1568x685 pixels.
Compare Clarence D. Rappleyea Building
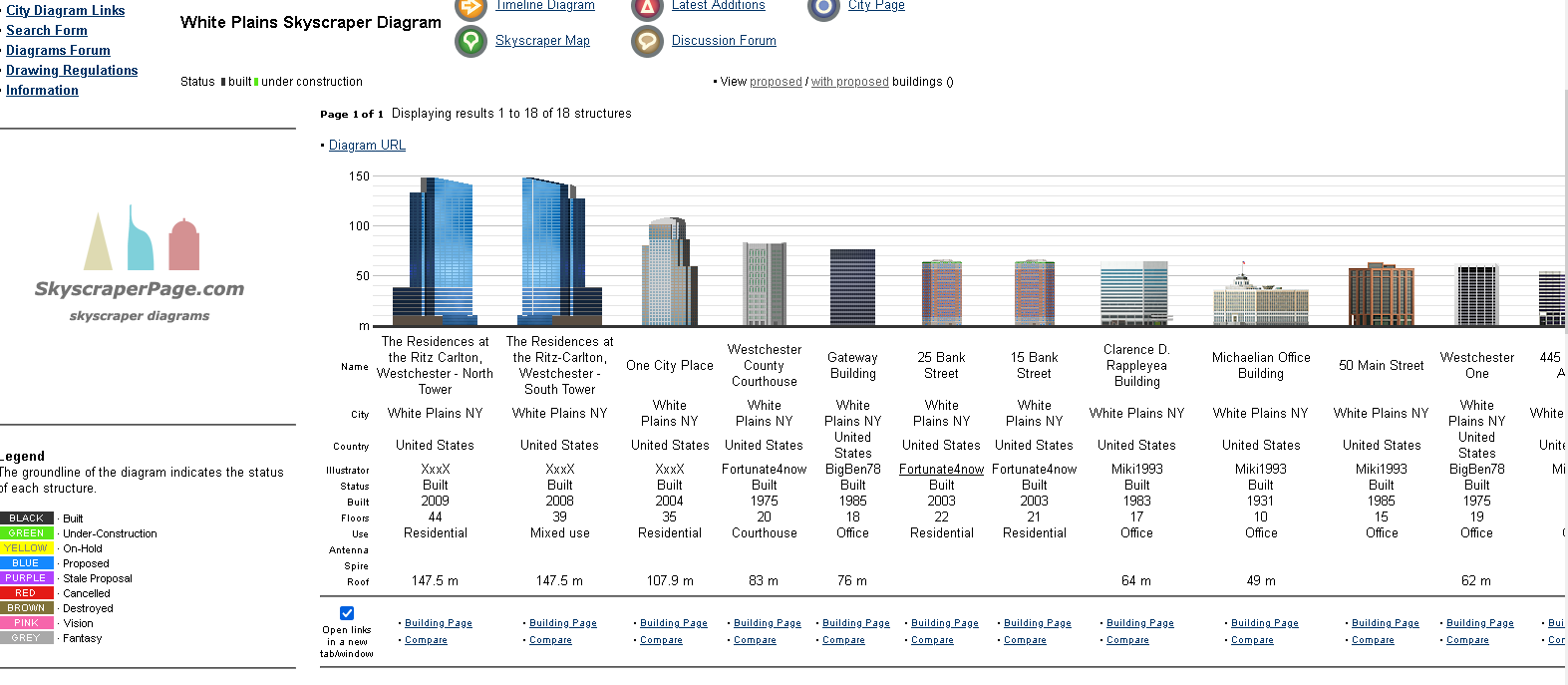[x=1127, y=640]
